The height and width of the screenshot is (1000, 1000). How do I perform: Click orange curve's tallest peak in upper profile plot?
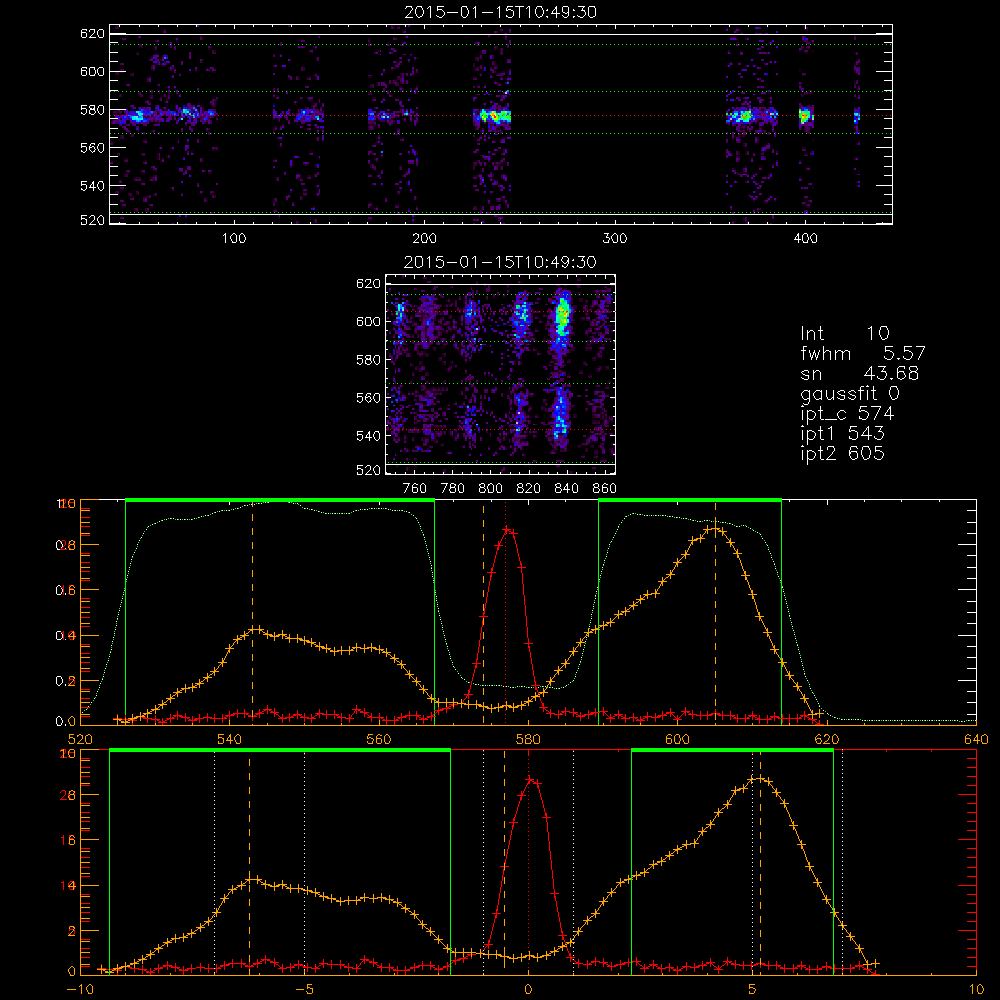pyautogui.click(x=714, y=528)
